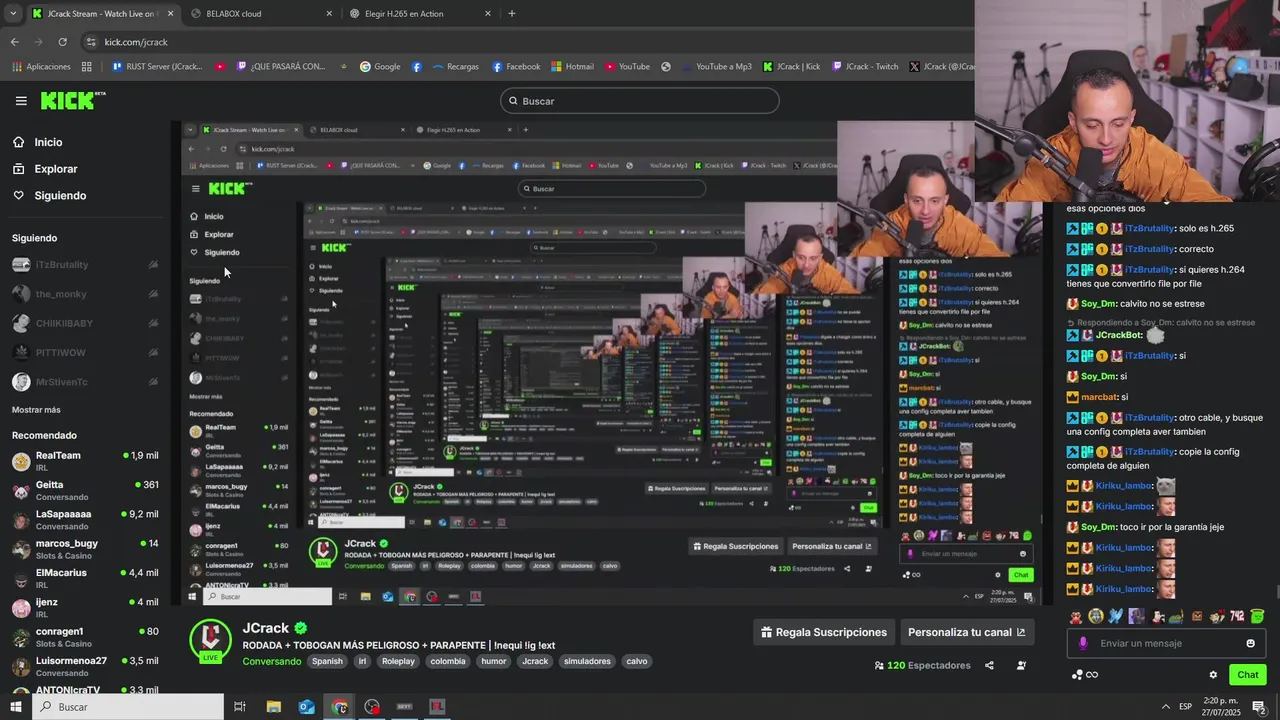This screenshot has height=720, width=1280.
Task: Click the 120 Espectadores viewer count
Action: (922, 666)
